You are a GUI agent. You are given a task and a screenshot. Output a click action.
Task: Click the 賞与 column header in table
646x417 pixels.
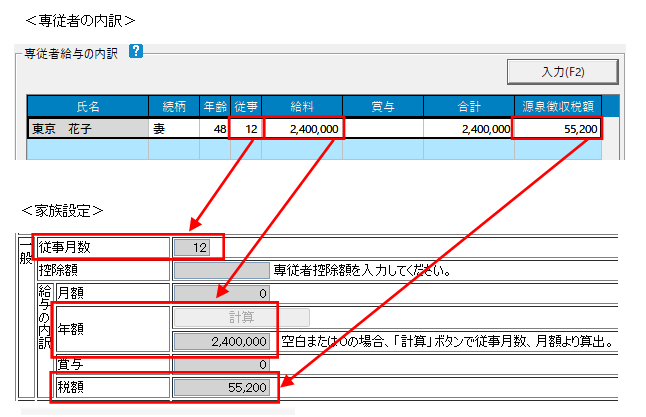383,106
